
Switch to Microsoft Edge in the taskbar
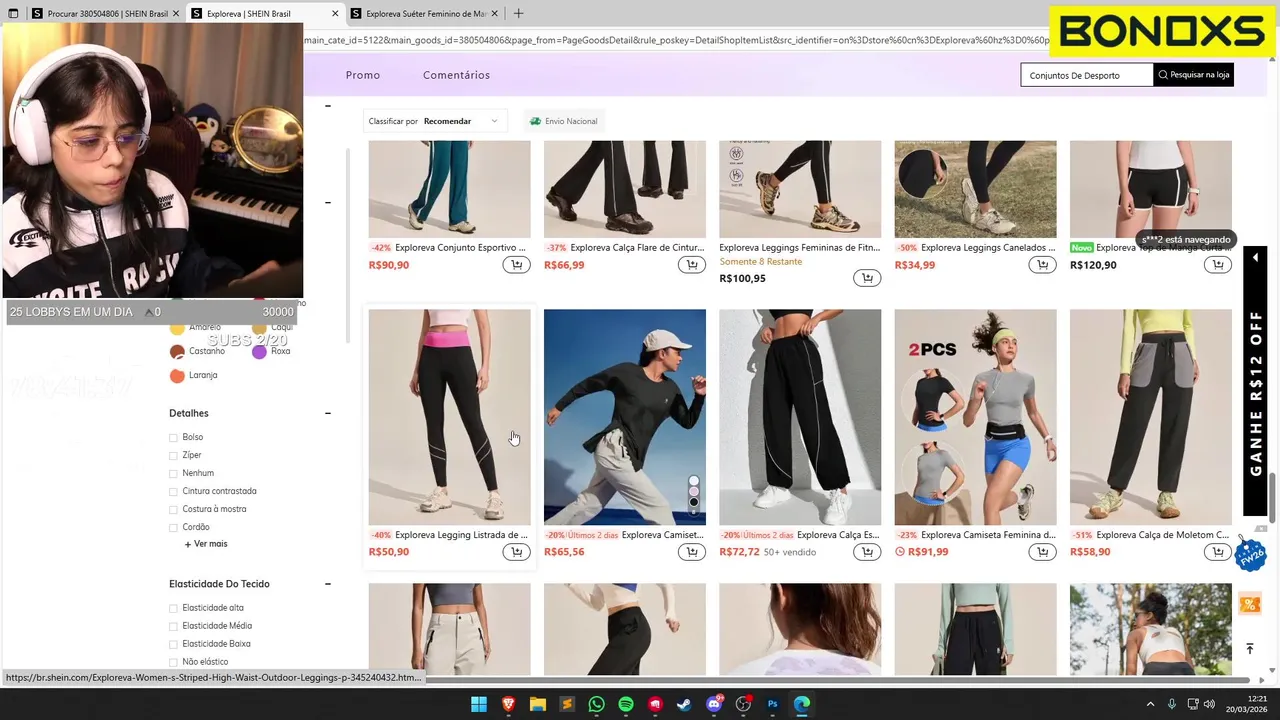coord(802,704)
